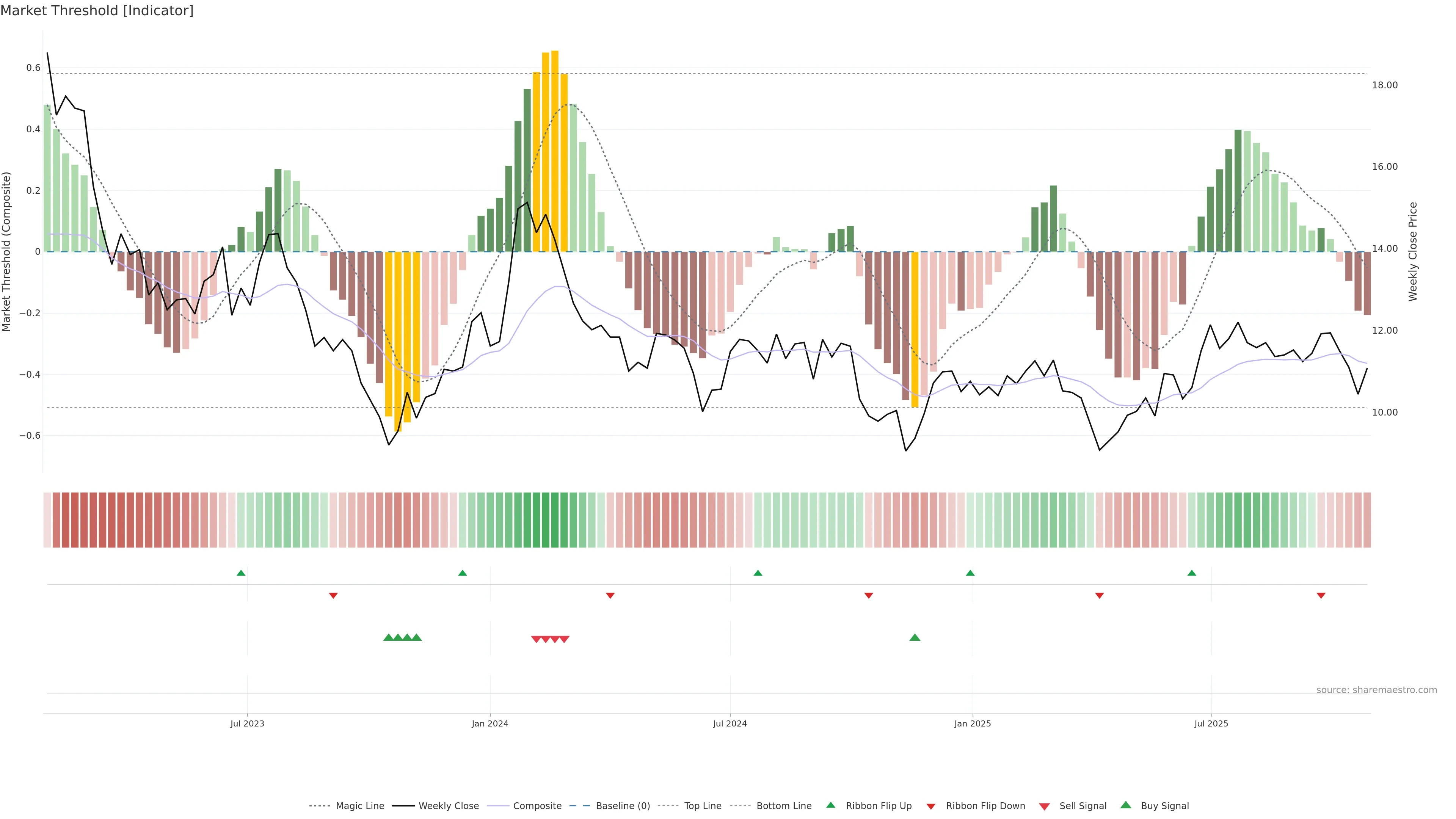Click the Jul 2025 x-axis label
Screen dimensions: 1456x819
(1211, 723)
